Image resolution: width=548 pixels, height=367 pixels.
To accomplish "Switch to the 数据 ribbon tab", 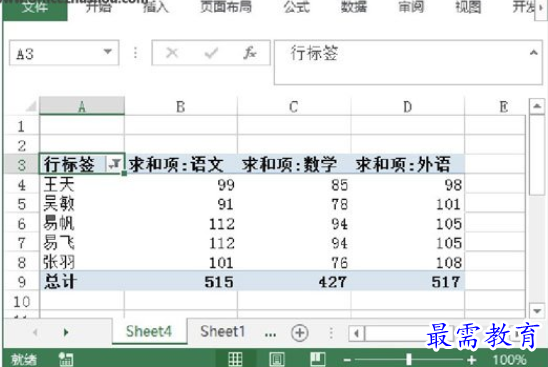I will [354, 7].
